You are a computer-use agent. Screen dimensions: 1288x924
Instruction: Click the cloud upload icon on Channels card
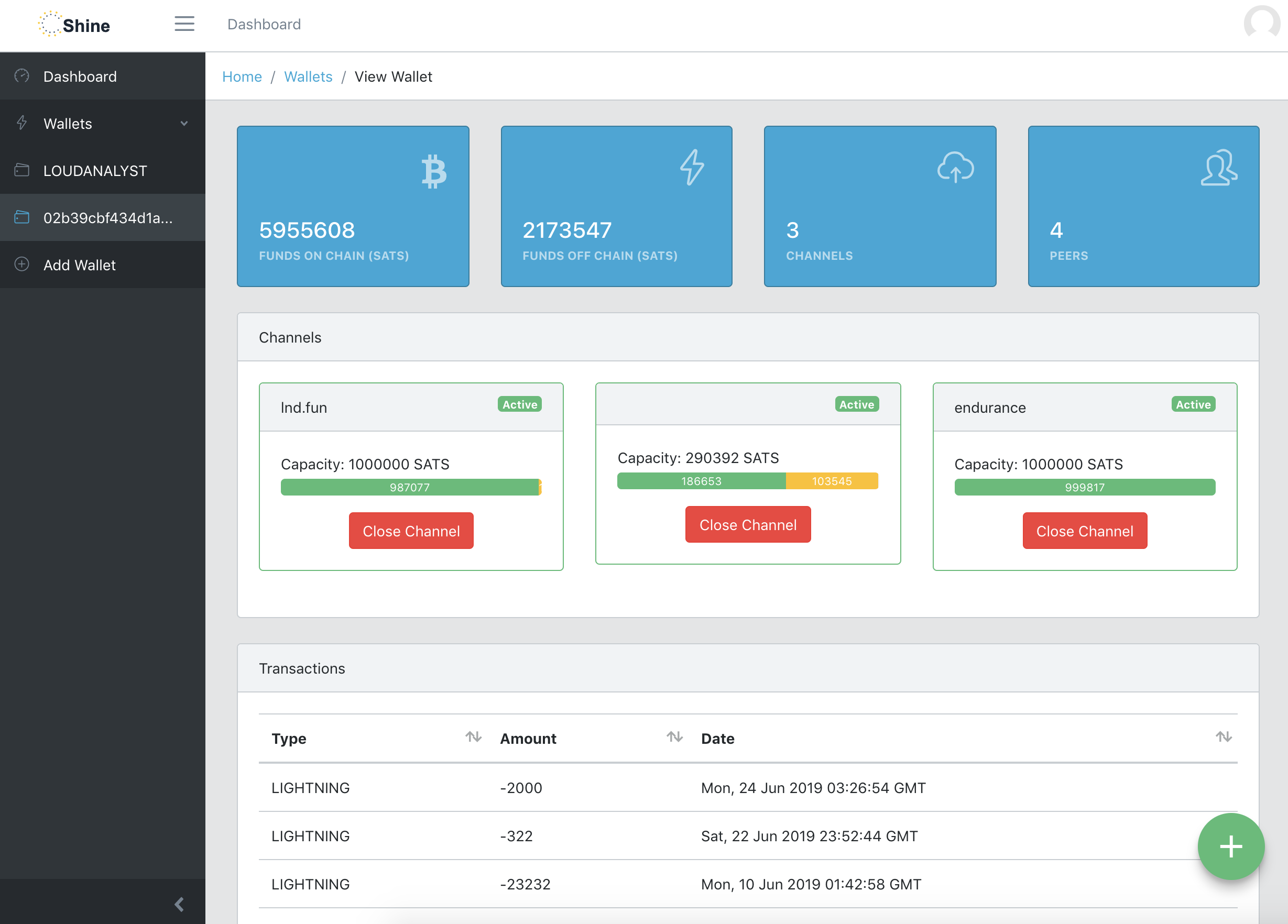pos(956,168)
